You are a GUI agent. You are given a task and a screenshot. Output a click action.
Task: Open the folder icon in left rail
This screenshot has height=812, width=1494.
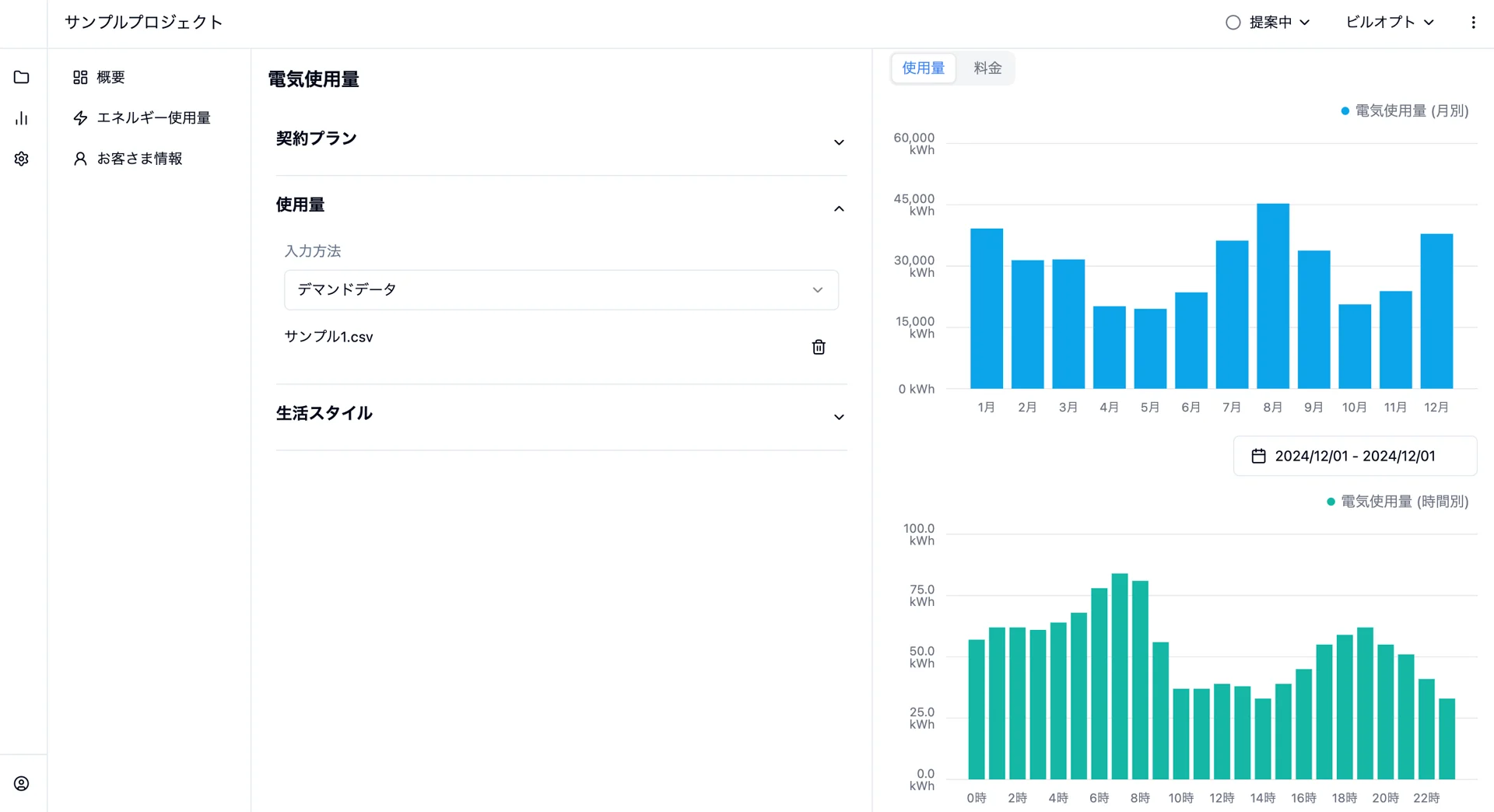[x=22, y=77]
